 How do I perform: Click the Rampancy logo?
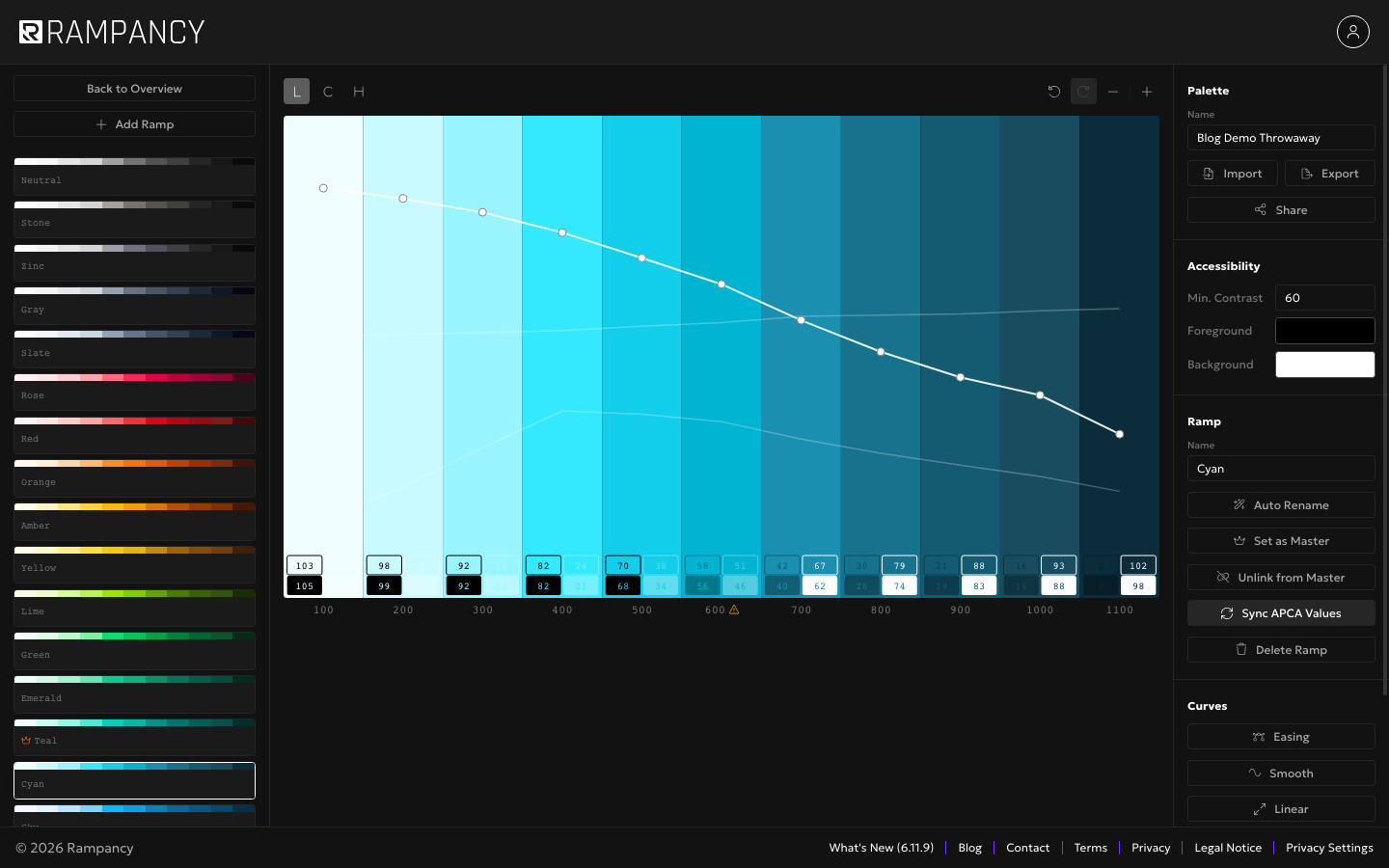[112, 32]
